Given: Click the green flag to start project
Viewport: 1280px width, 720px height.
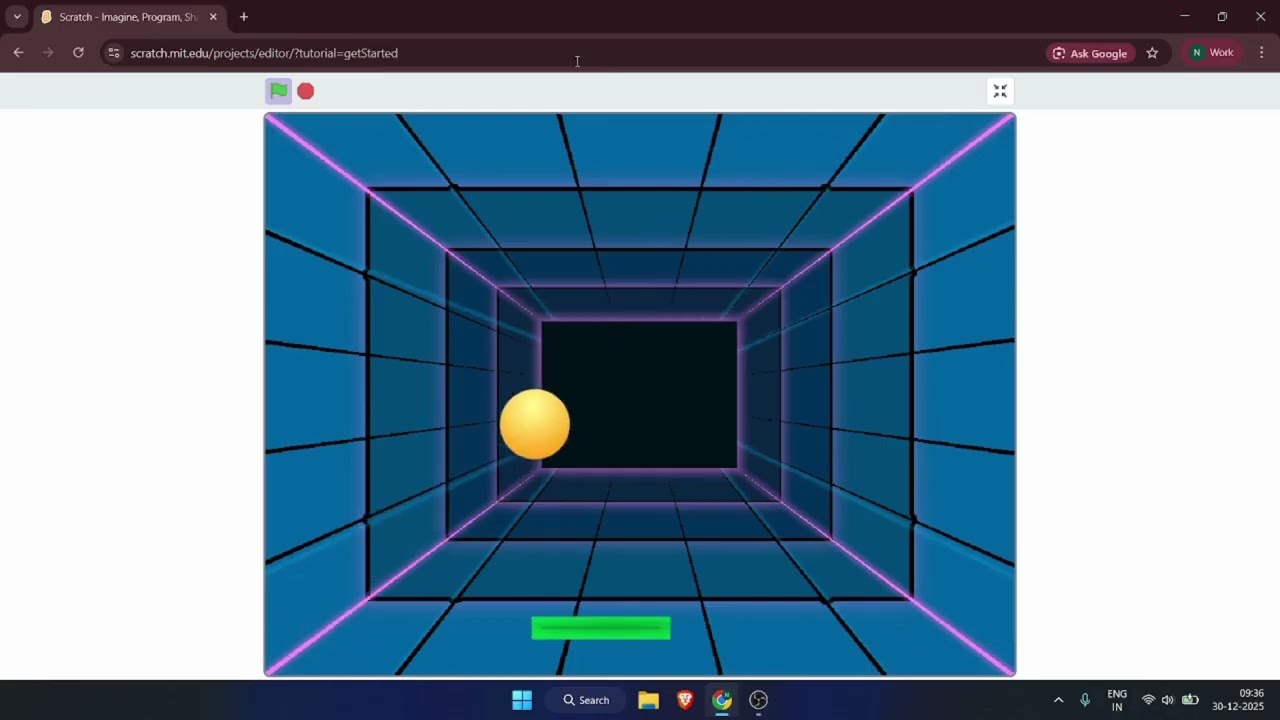Looking at the screenshot, I should pyautogui.click(x=279, y=91).
